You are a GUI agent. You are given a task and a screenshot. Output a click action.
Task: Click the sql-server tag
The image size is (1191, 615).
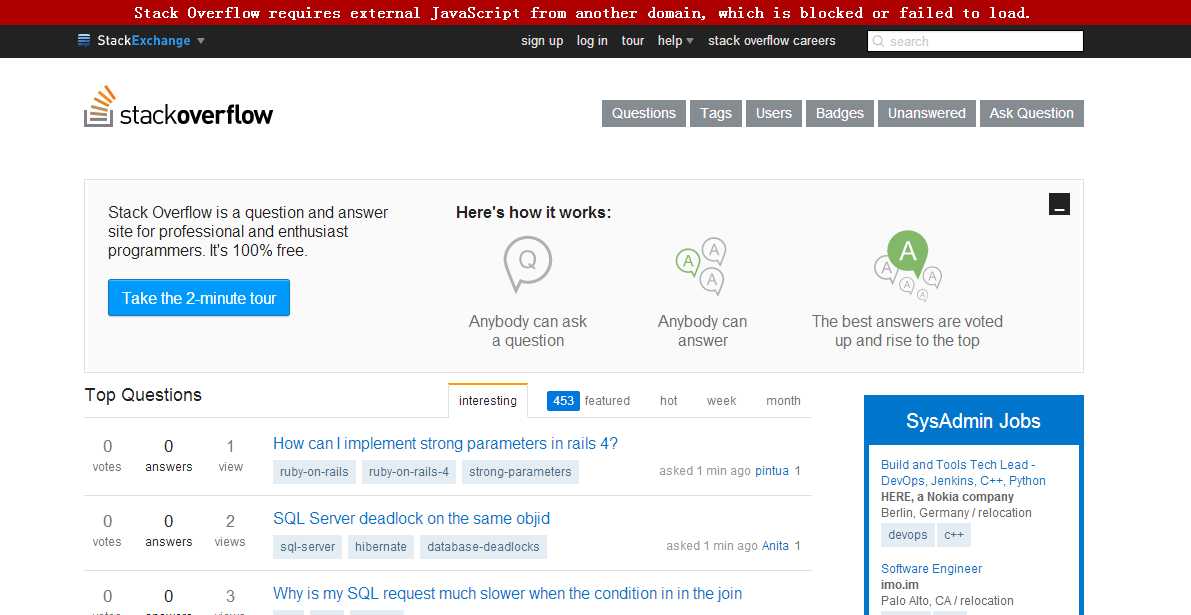(308, 547)
